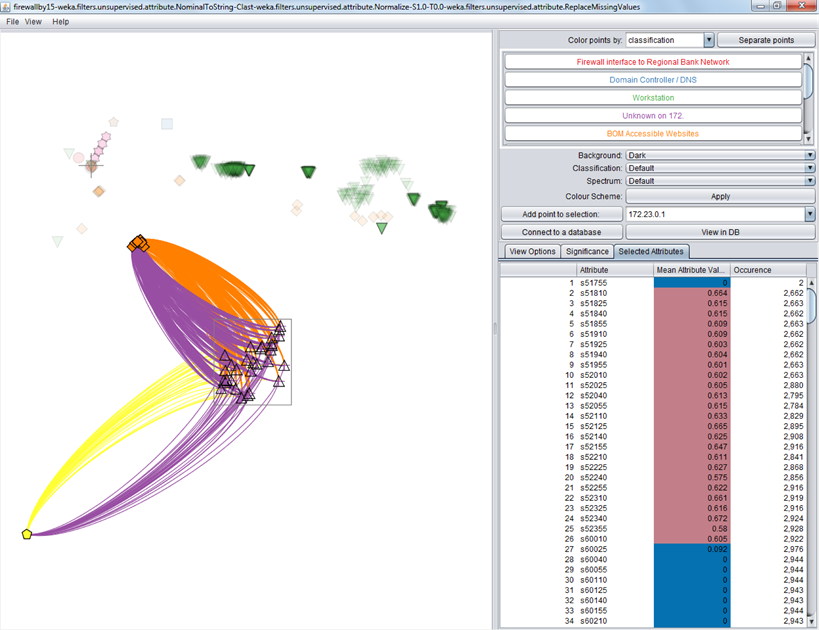Select attribute row s60110
819x630 pixels.
653,580
